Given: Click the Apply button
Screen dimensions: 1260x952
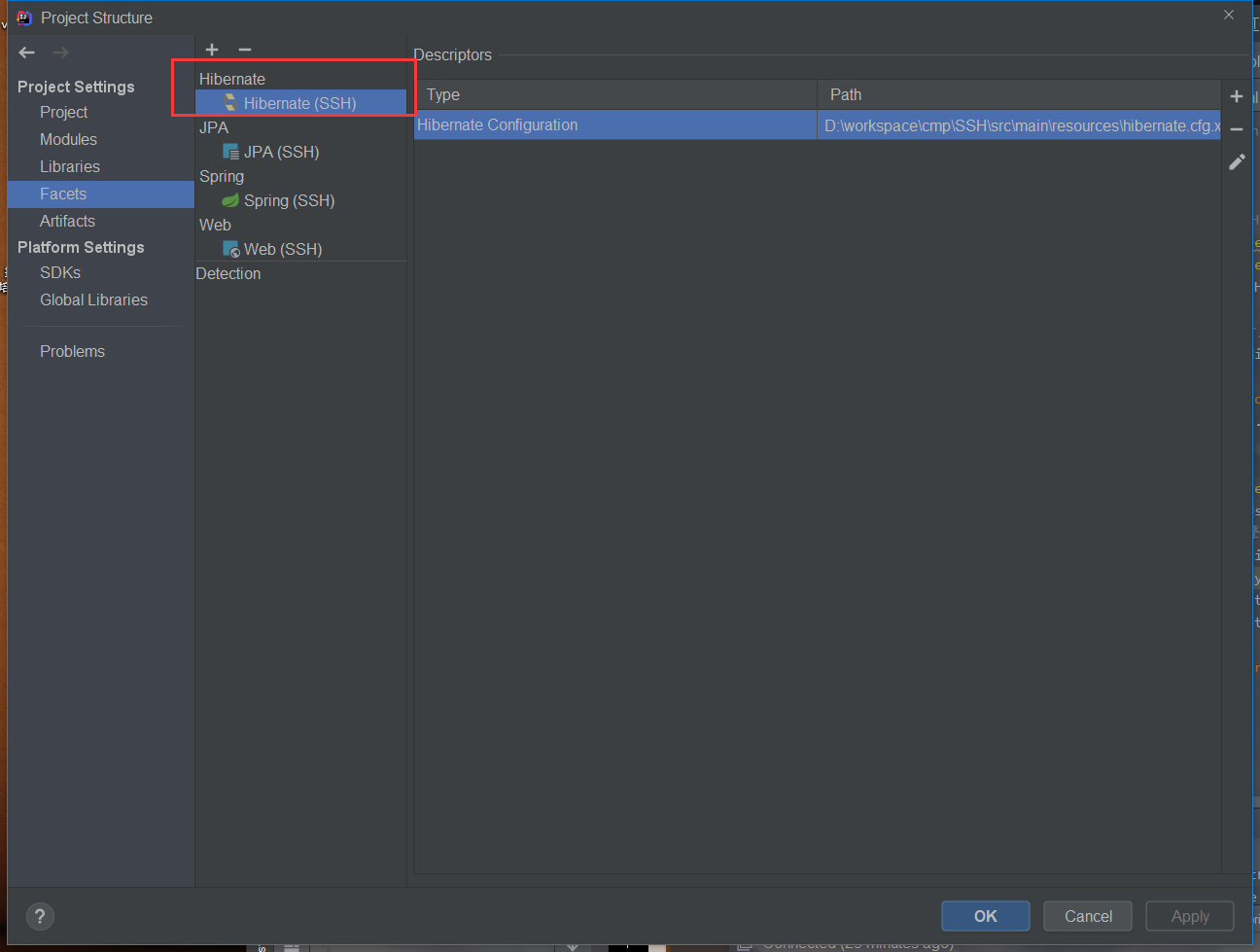Looking at the screenshot, I should [x=1190, y=916].
